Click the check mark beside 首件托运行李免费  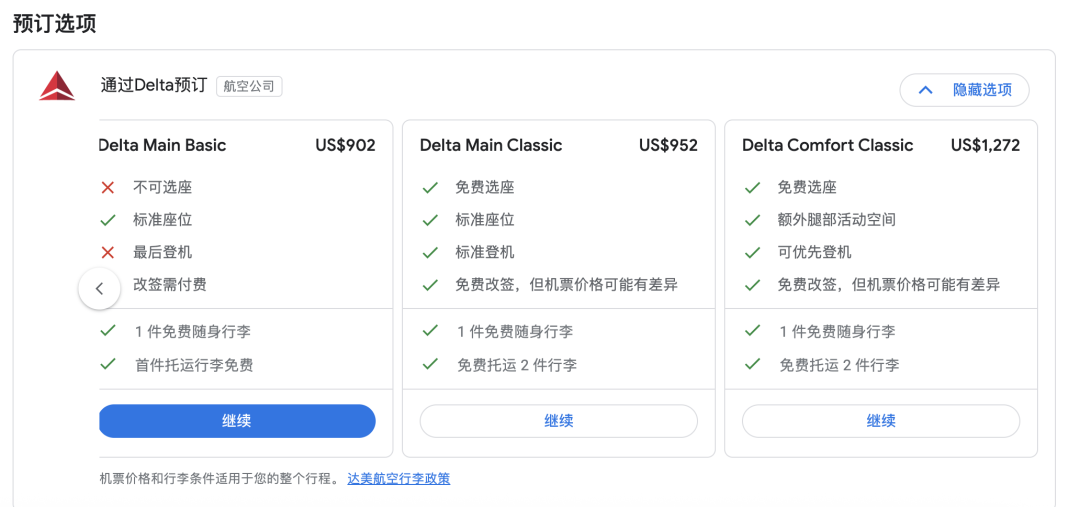coord(108,364)
